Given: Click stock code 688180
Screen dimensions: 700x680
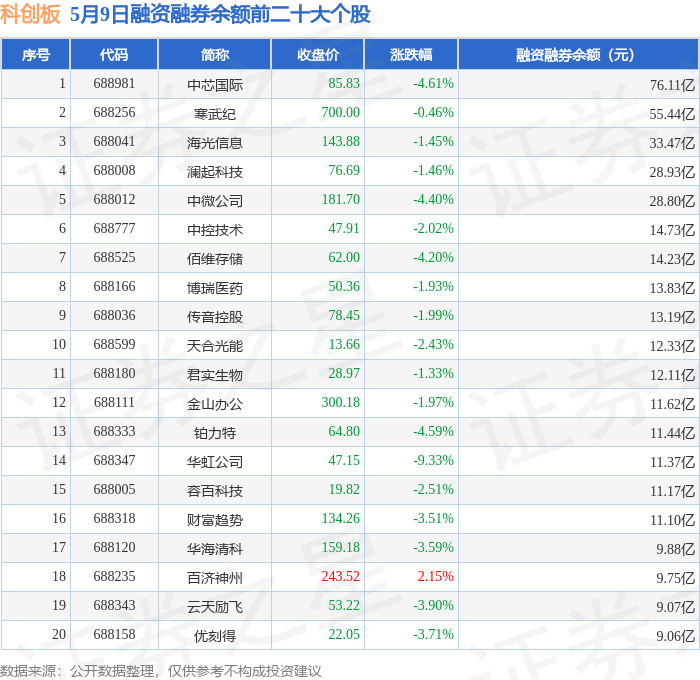Looking at the screenshot, I should click(x=114, y=373).
